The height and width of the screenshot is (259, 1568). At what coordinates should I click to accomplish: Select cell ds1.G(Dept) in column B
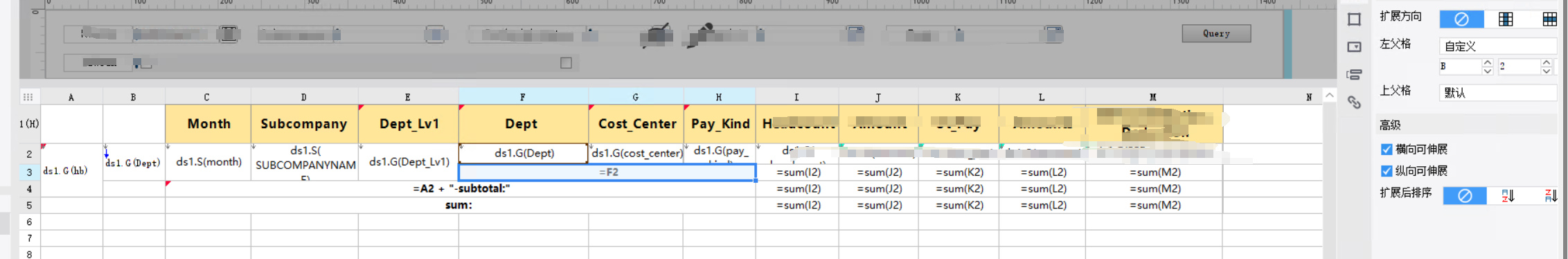(134, 163)
